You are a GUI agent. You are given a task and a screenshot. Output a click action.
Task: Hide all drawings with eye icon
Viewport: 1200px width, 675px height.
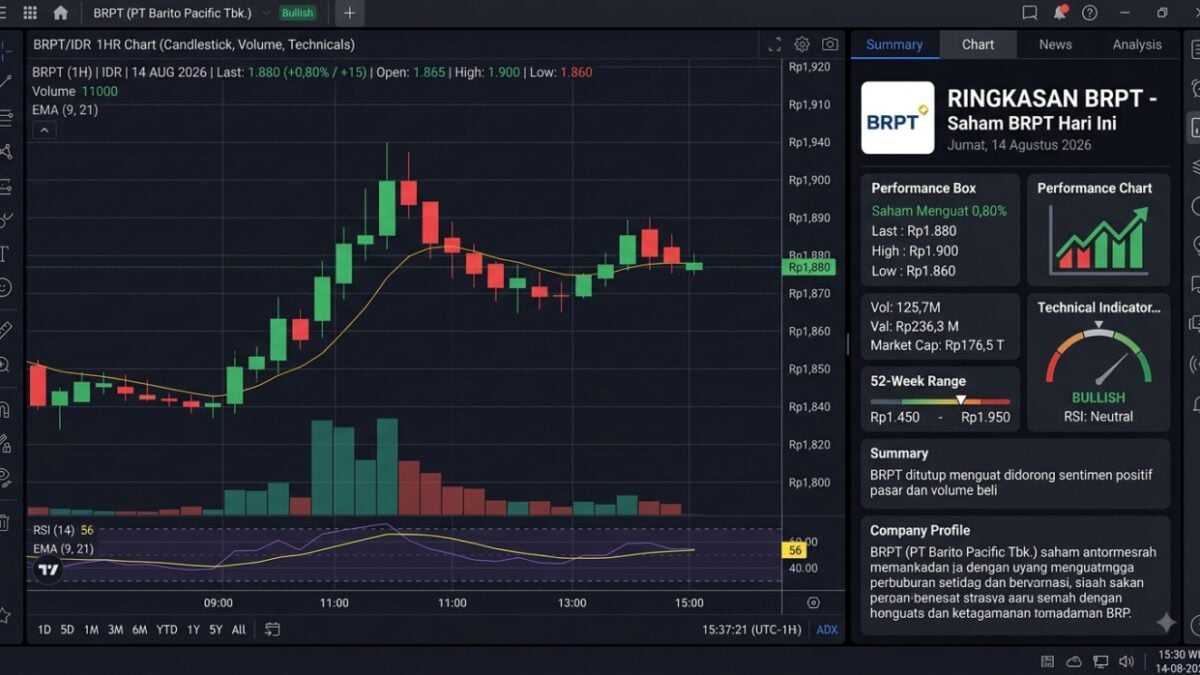pyautogui.click(x=5, y=477)
